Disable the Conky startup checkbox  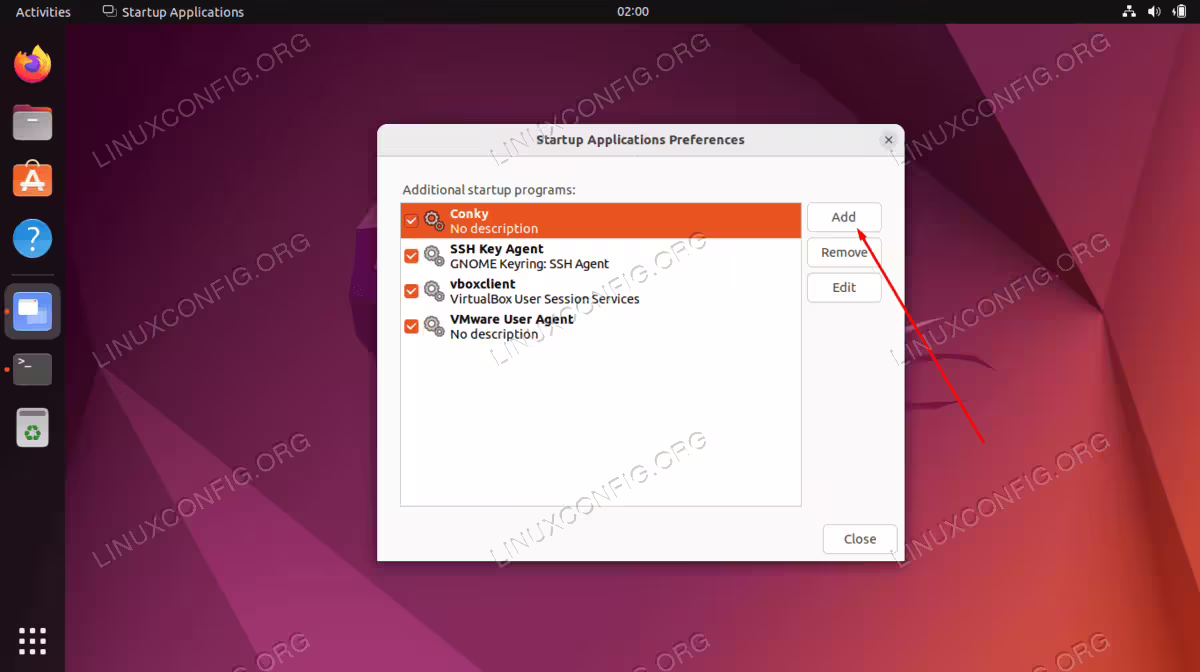(411, 221)
